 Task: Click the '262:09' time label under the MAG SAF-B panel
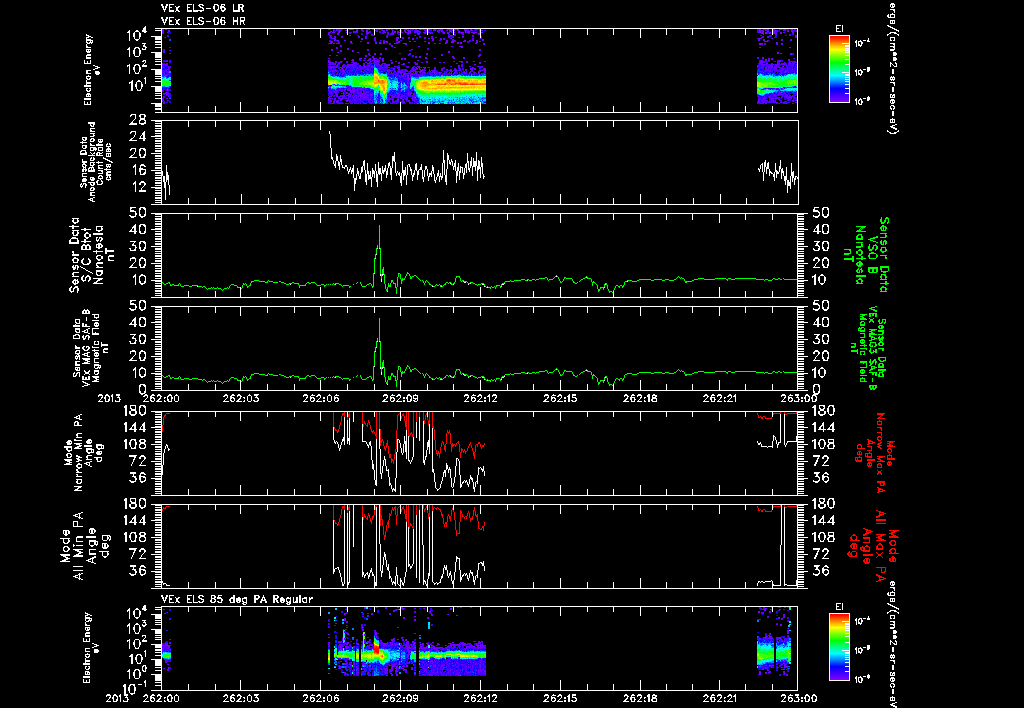click(401, 398)
